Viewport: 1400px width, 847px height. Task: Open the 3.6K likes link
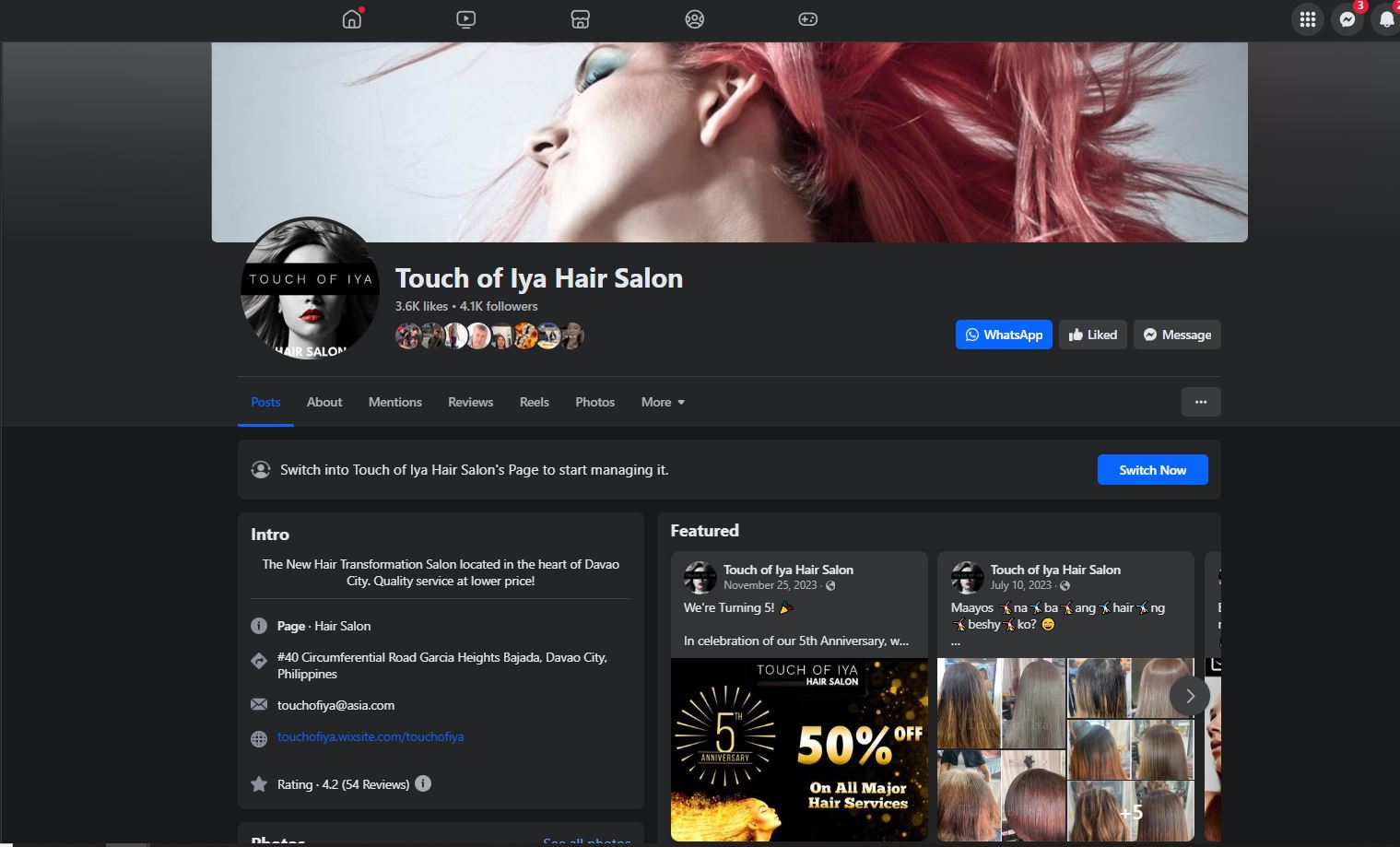coord(421,306)
